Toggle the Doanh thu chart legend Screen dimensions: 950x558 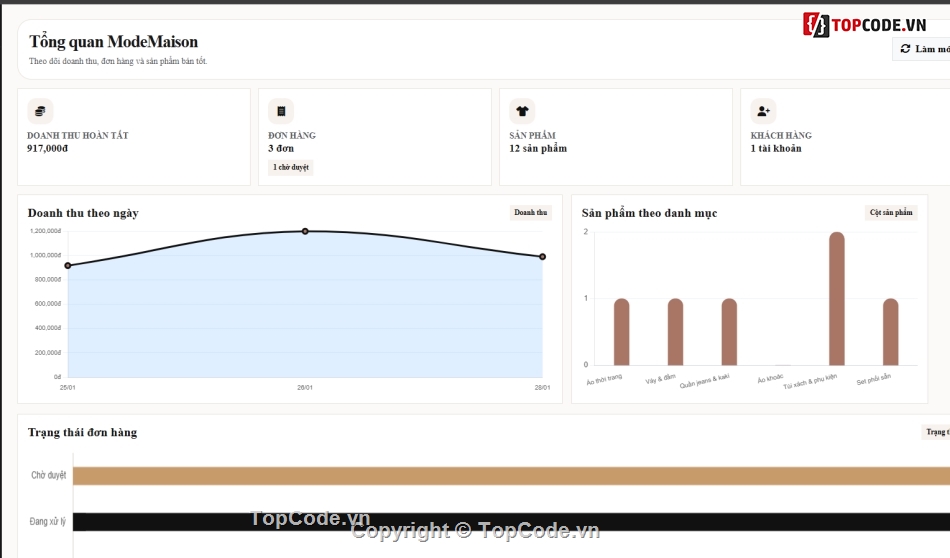point(531,213)
